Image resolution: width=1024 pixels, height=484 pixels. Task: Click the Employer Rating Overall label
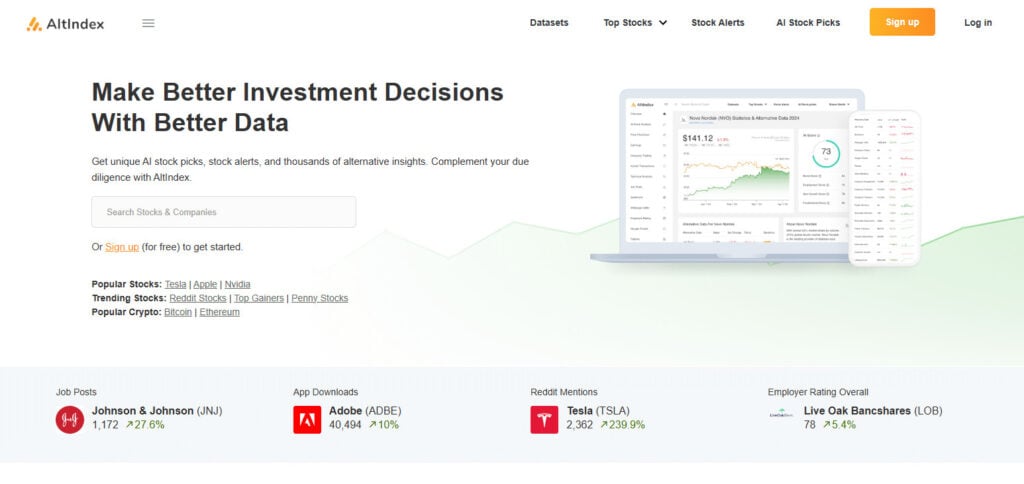tap(818, 392)
